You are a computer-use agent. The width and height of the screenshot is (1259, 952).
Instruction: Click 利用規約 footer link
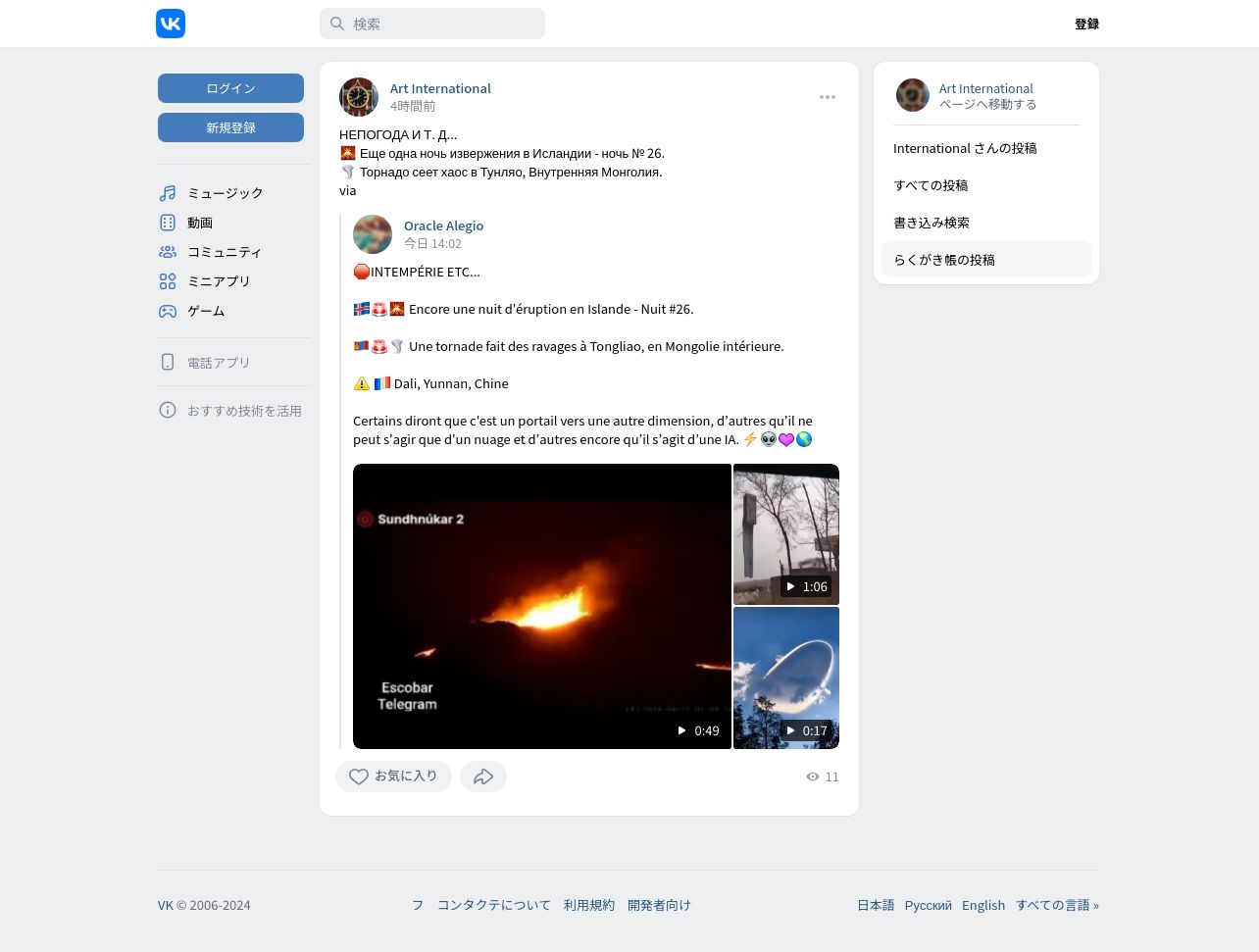[x=589, y=905]
